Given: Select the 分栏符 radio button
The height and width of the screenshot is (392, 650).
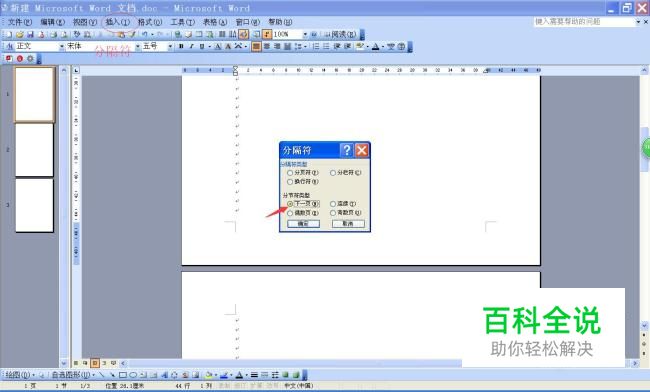Looking at the screenshot, I should click(x=333, y=173).
